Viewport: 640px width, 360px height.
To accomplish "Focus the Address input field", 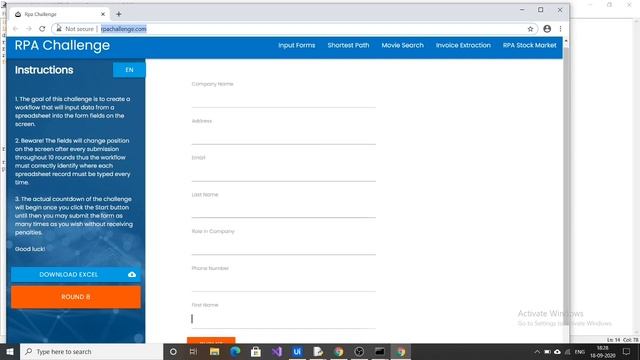I will [283, 136].
